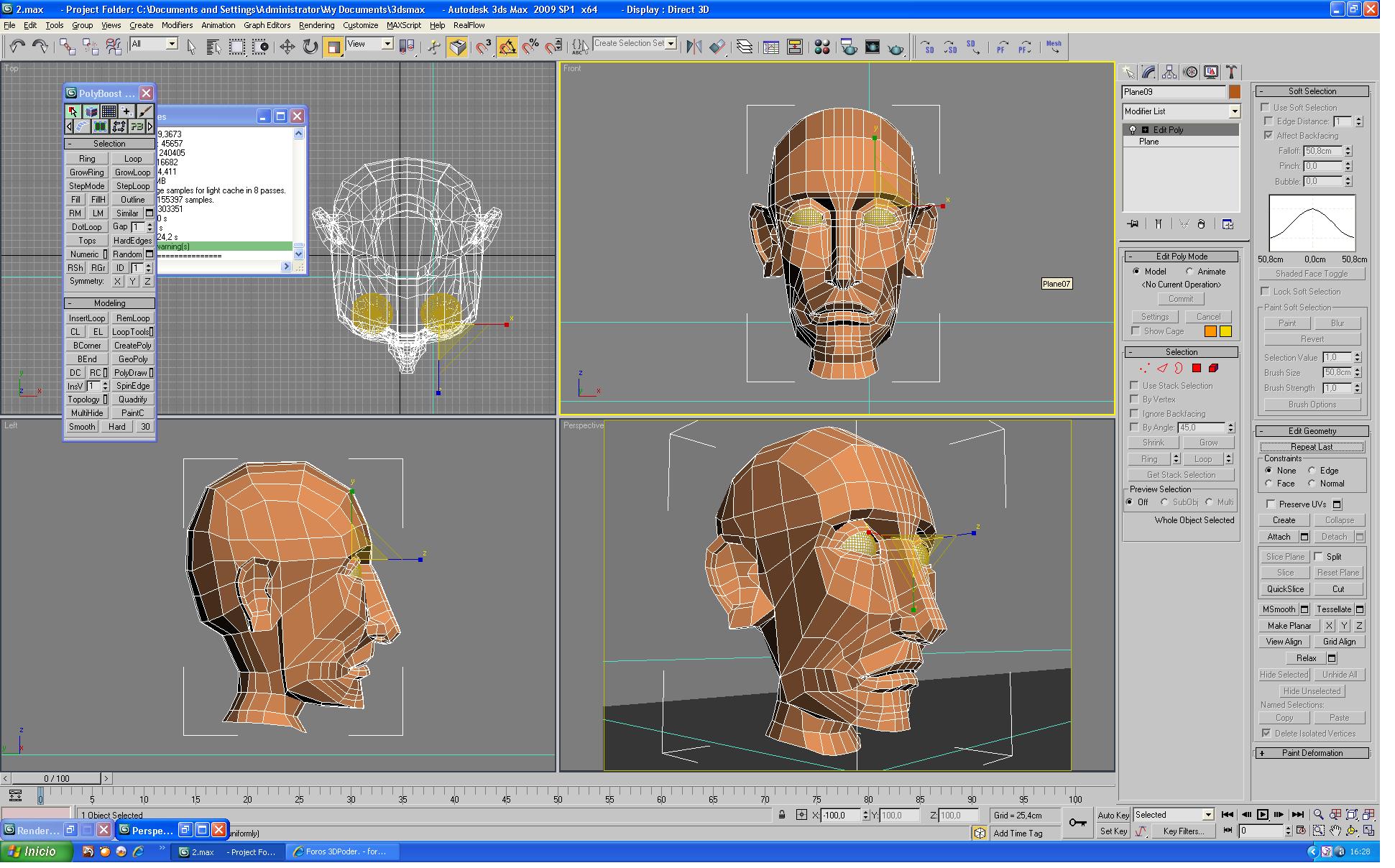Open the Modifier List dropdown
Viewport: 1395px width, 868px height.
[x=1234, y=111]
